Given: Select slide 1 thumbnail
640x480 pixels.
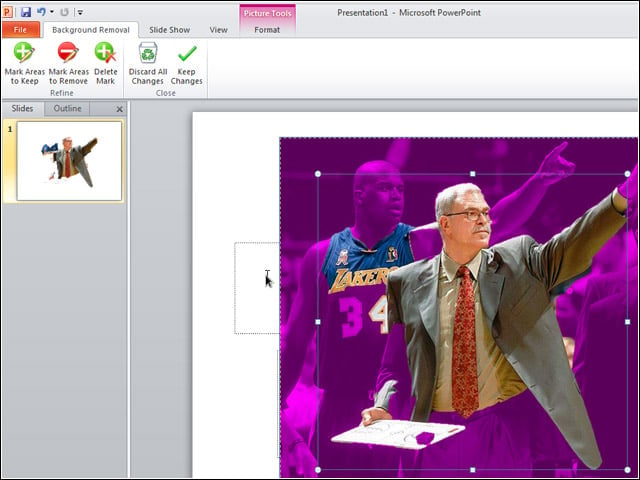Looking at the screenshot, I should [69, 161].
